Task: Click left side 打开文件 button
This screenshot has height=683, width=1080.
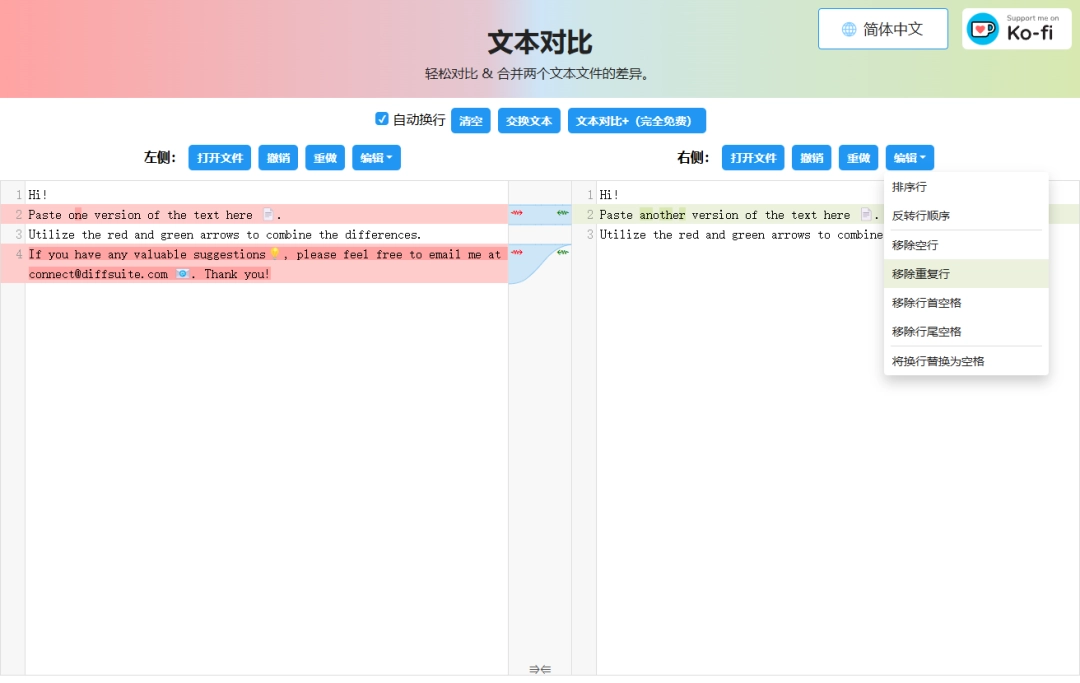Action: click(219, 158)
